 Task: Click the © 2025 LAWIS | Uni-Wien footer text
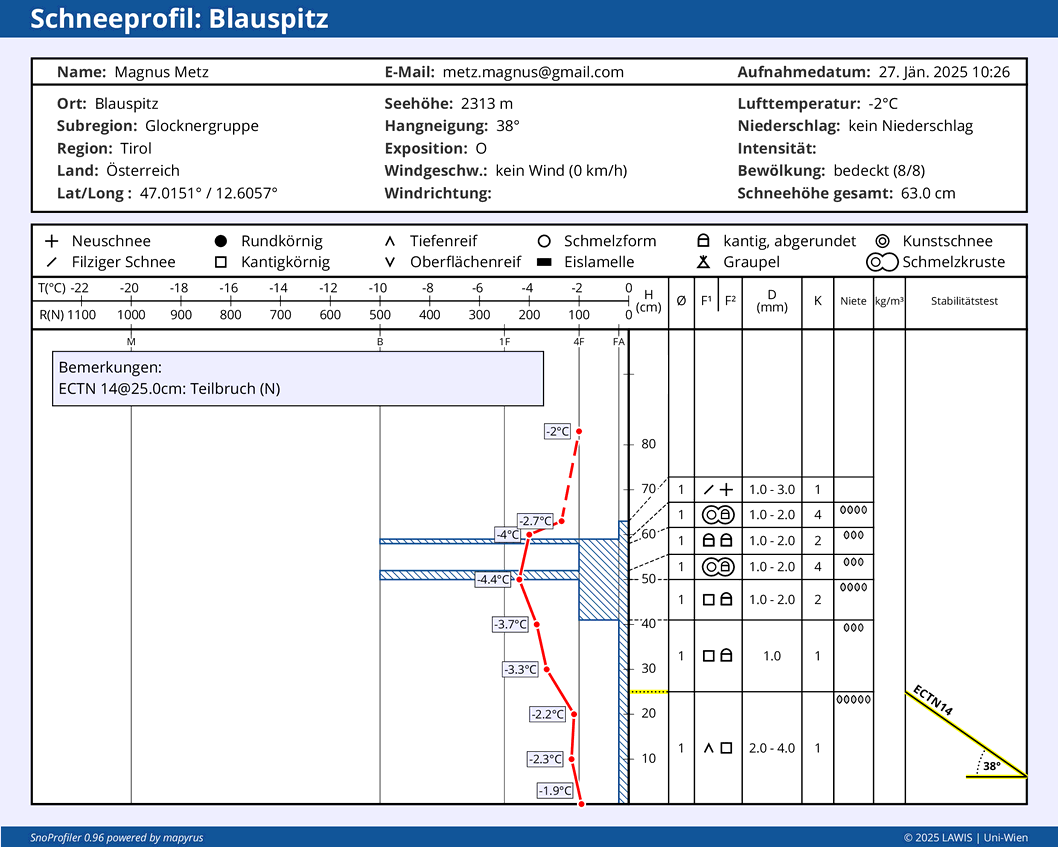966,838
